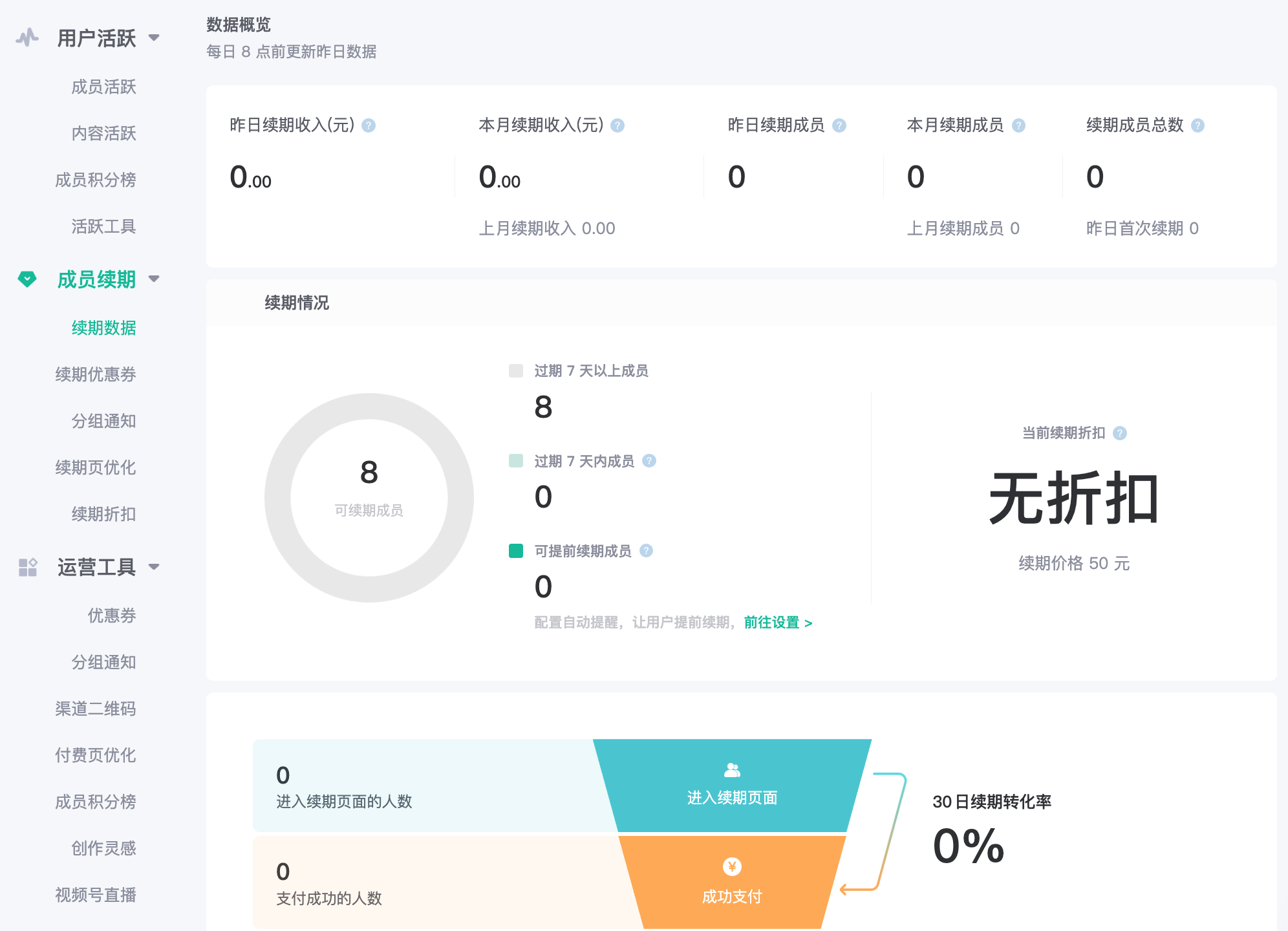Open help tooltip for 当前续期折扣
Viewport: 1288px width, 931px height.
[x=1120, y=433]
